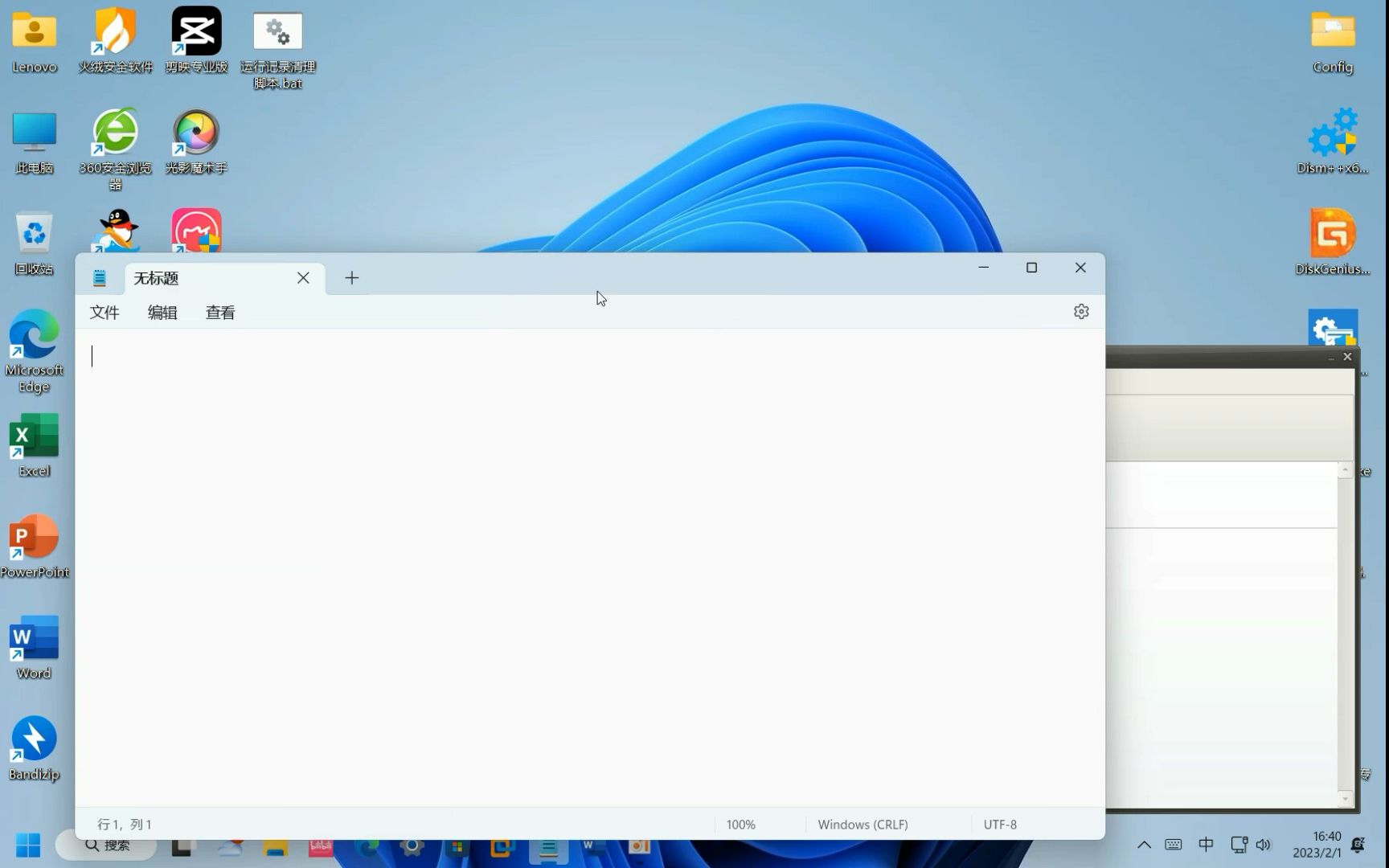Image resolution: width=1389 pixels, height=868 pixels.
Task: Click the 100% zoom indicator in status bar
Action: point(740,824)
